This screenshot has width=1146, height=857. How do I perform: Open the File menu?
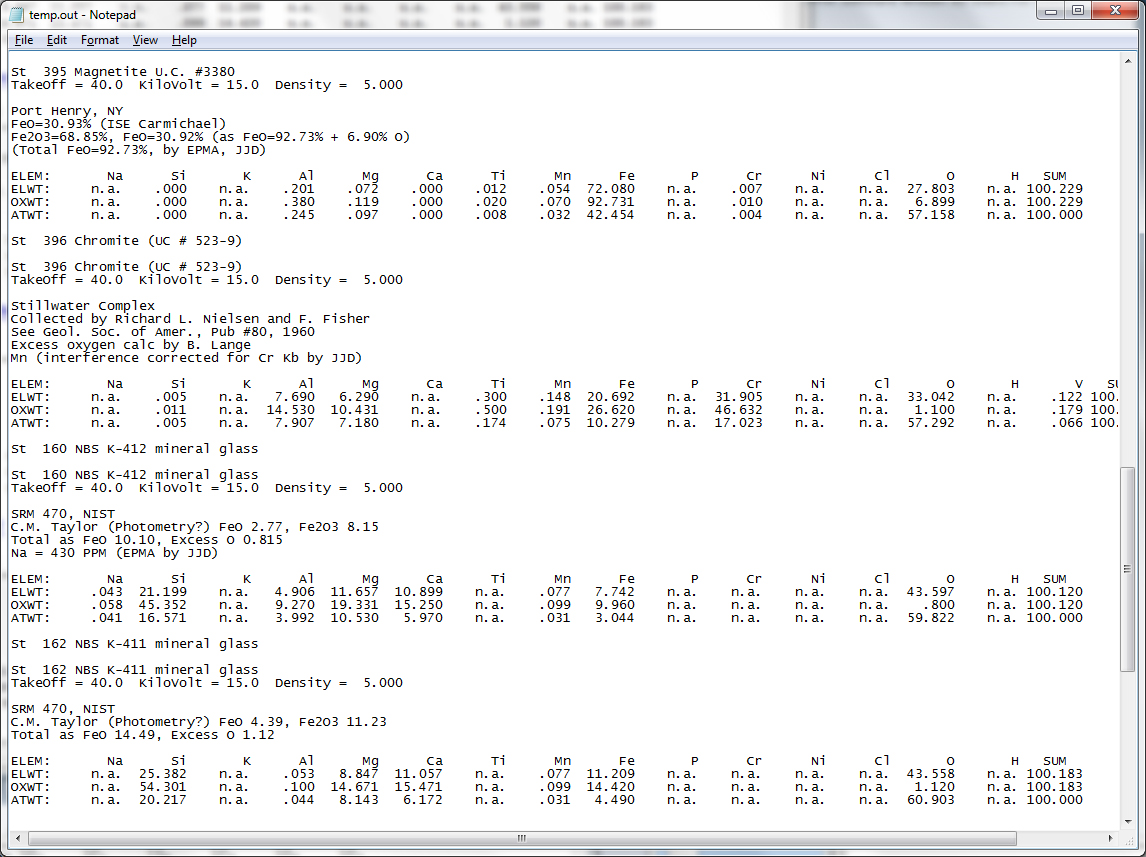[24, 40]
